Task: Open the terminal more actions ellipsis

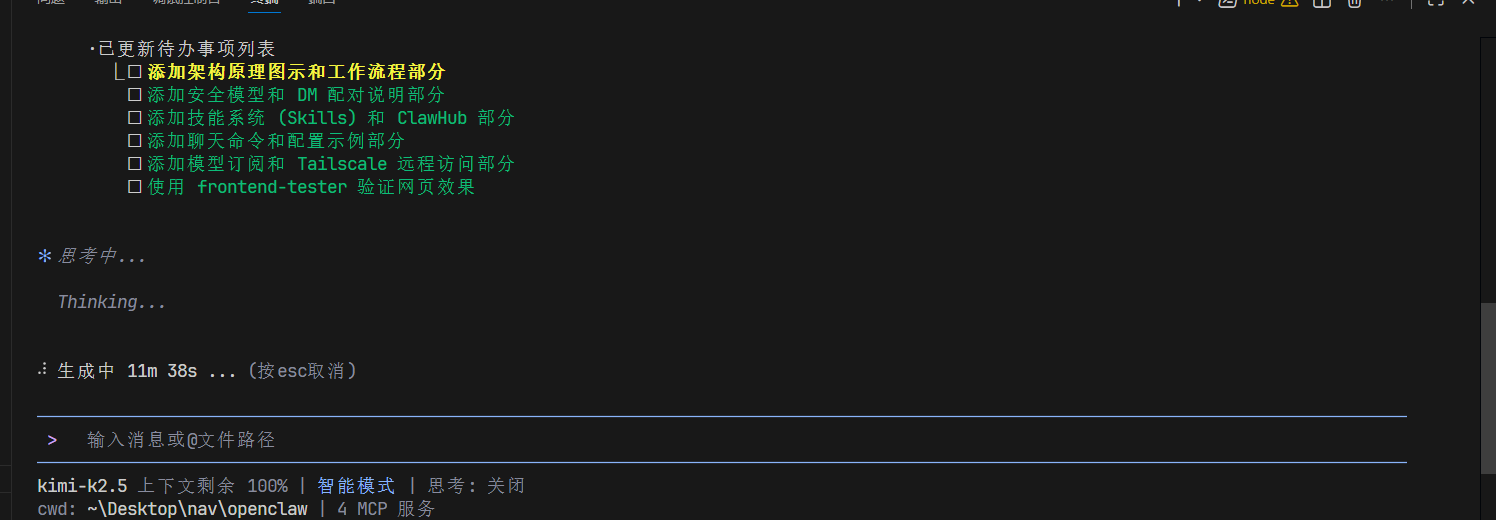Action: 1387,3
